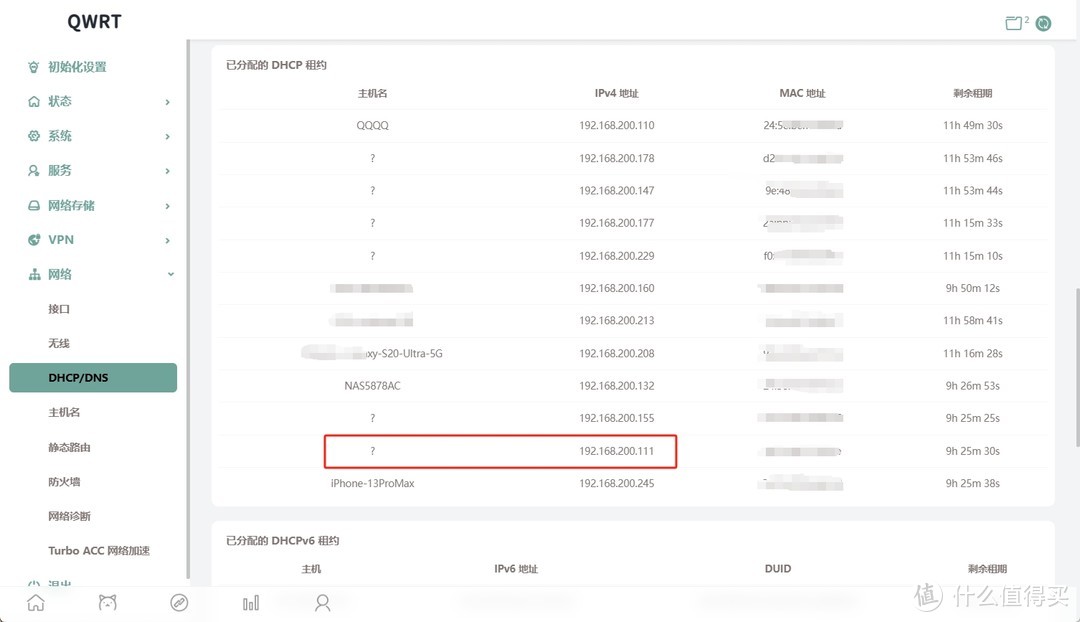
Task: Go to the 无线 settings page
Action: [x=59, y=343]
